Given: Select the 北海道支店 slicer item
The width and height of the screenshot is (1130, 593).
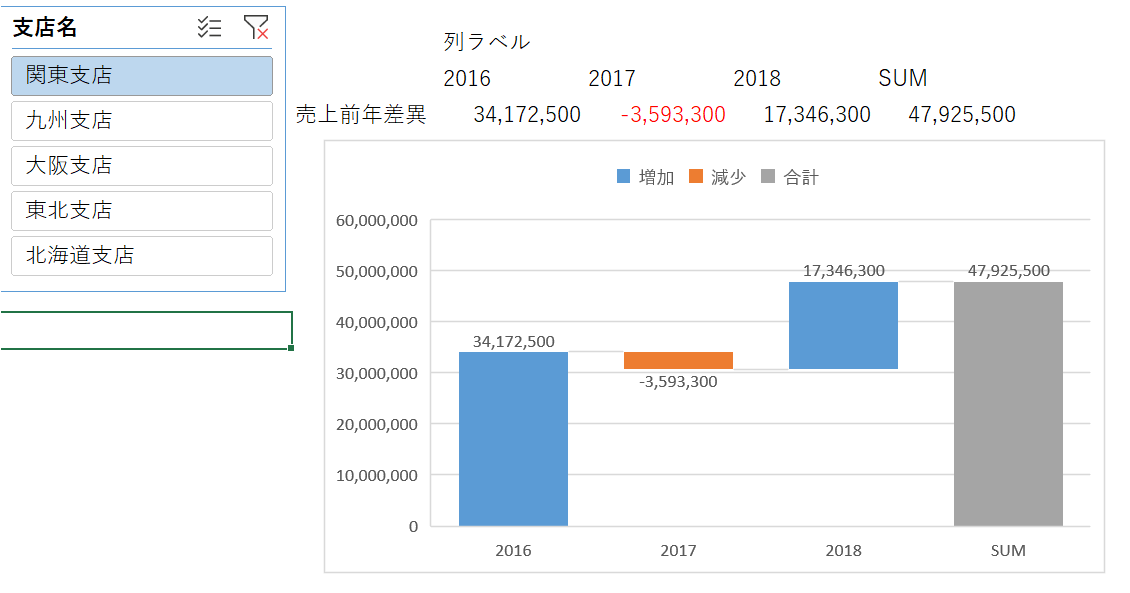Looking at the screenshot, I should (141, 256).
